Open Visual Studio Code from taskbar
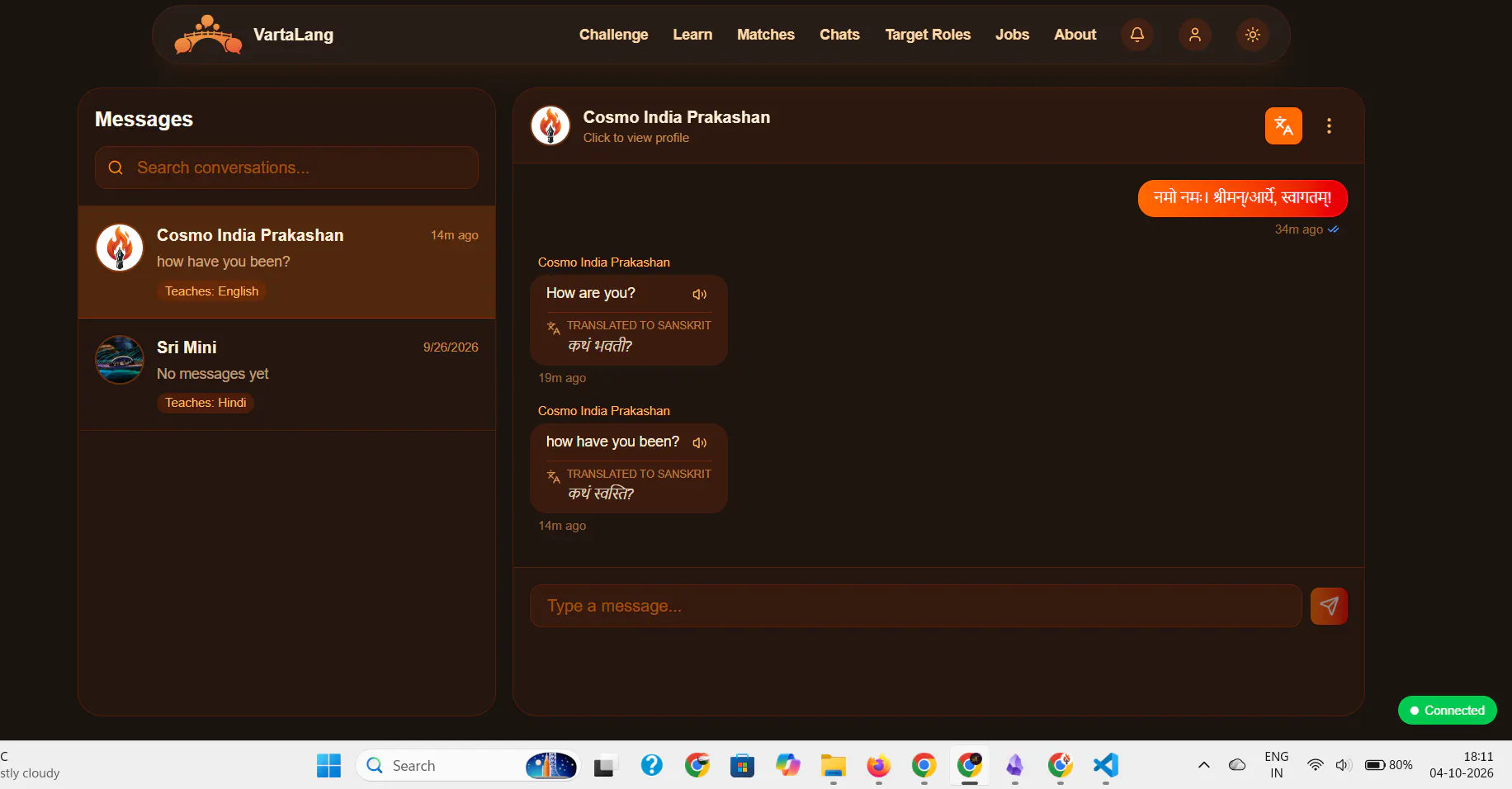1512x789 pixels. point(1105,766)
